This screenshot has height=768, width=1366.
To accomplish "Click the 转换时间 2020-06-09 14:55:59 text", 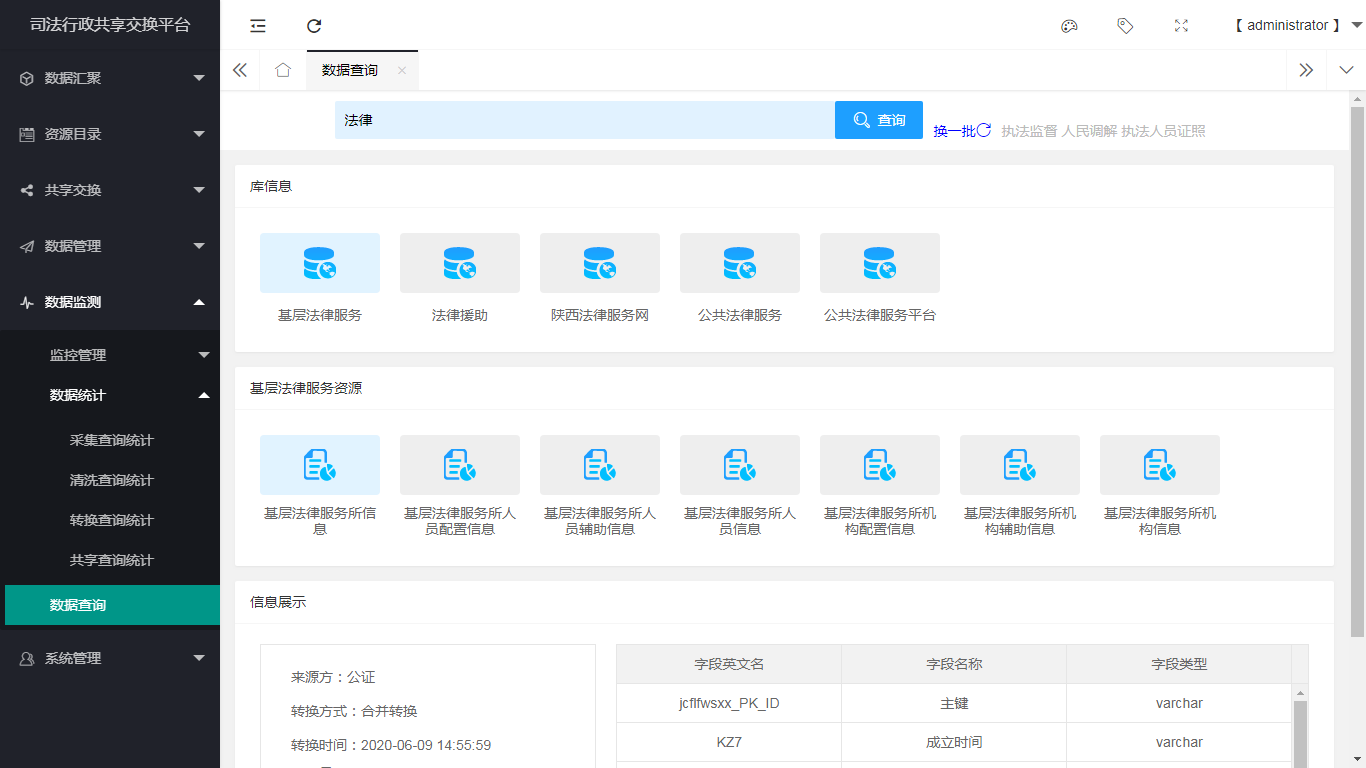I will (x=391, y=745).
